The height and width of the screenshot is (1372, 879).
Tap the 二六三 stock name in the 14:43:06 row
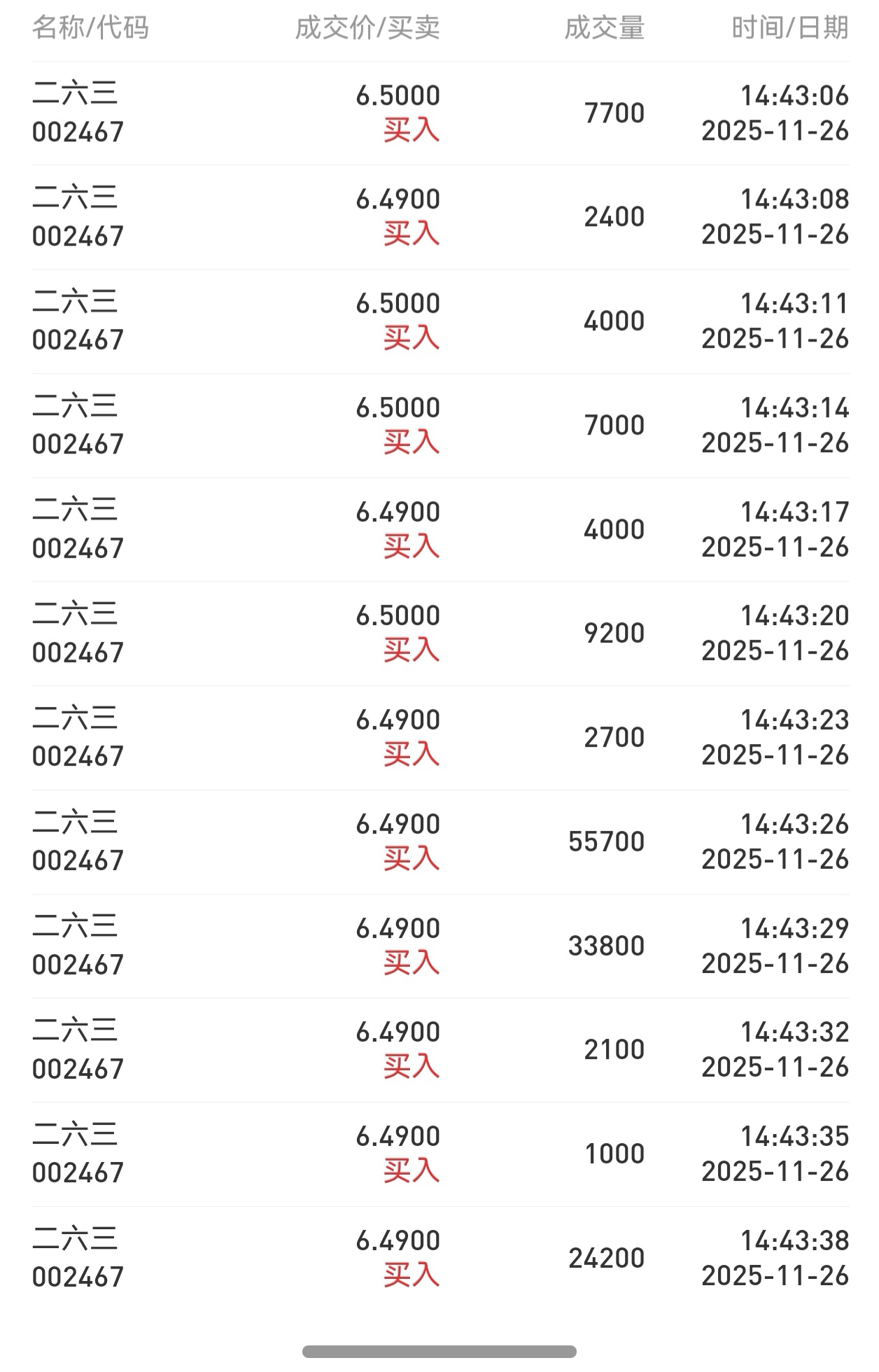75,94
